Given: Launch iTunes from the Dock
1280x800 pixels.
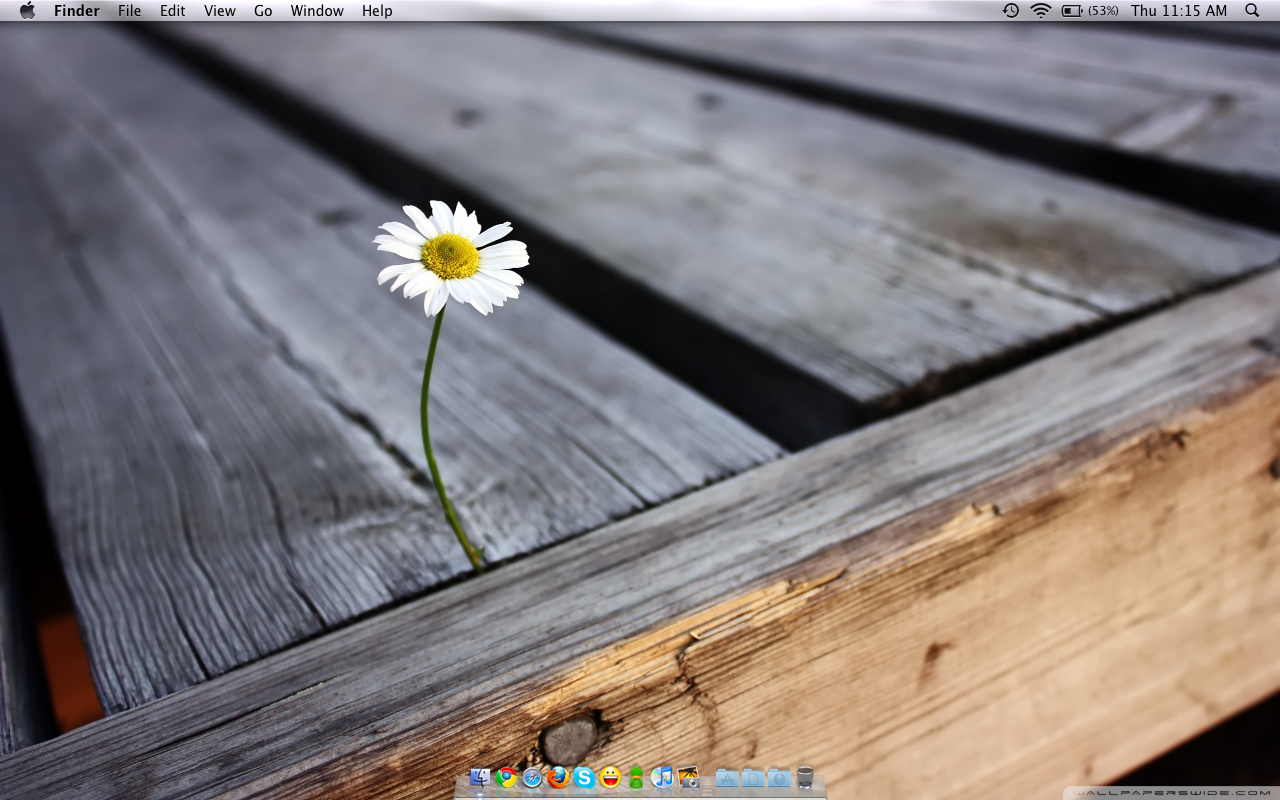Looking at the screenshot, I should (662, 777).
